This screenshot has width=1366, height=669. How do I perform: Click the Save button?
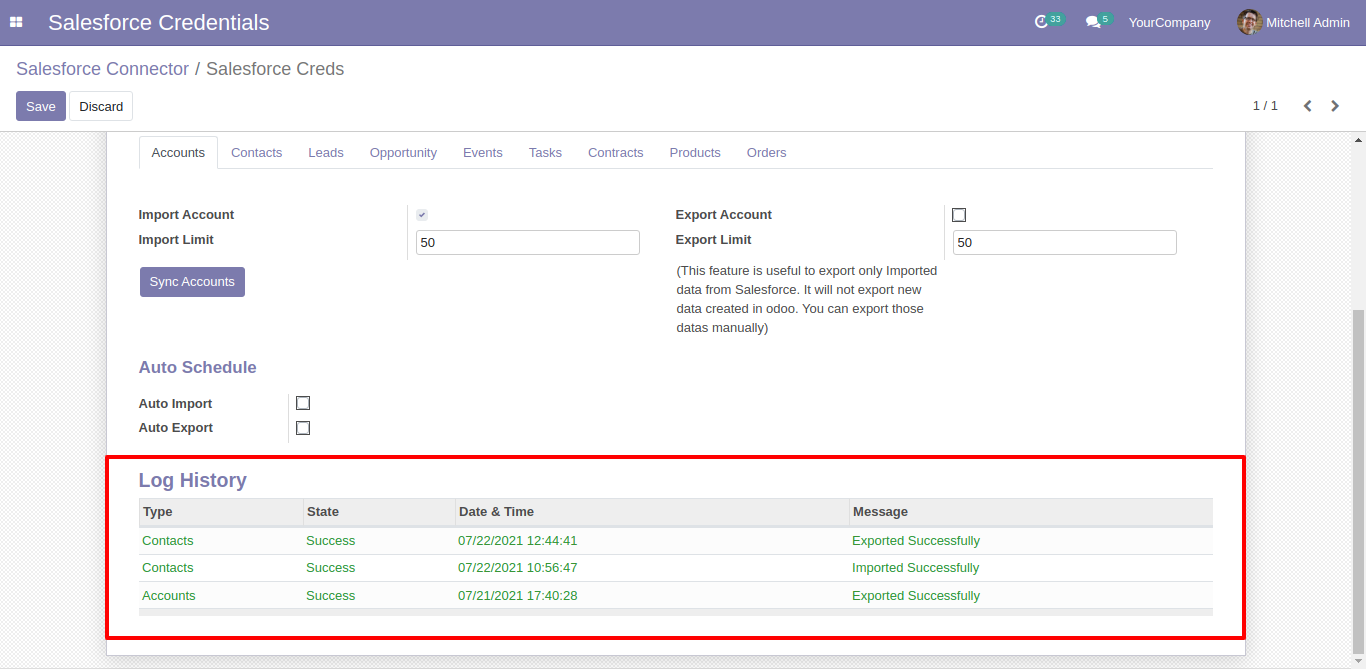coord(41,106)
